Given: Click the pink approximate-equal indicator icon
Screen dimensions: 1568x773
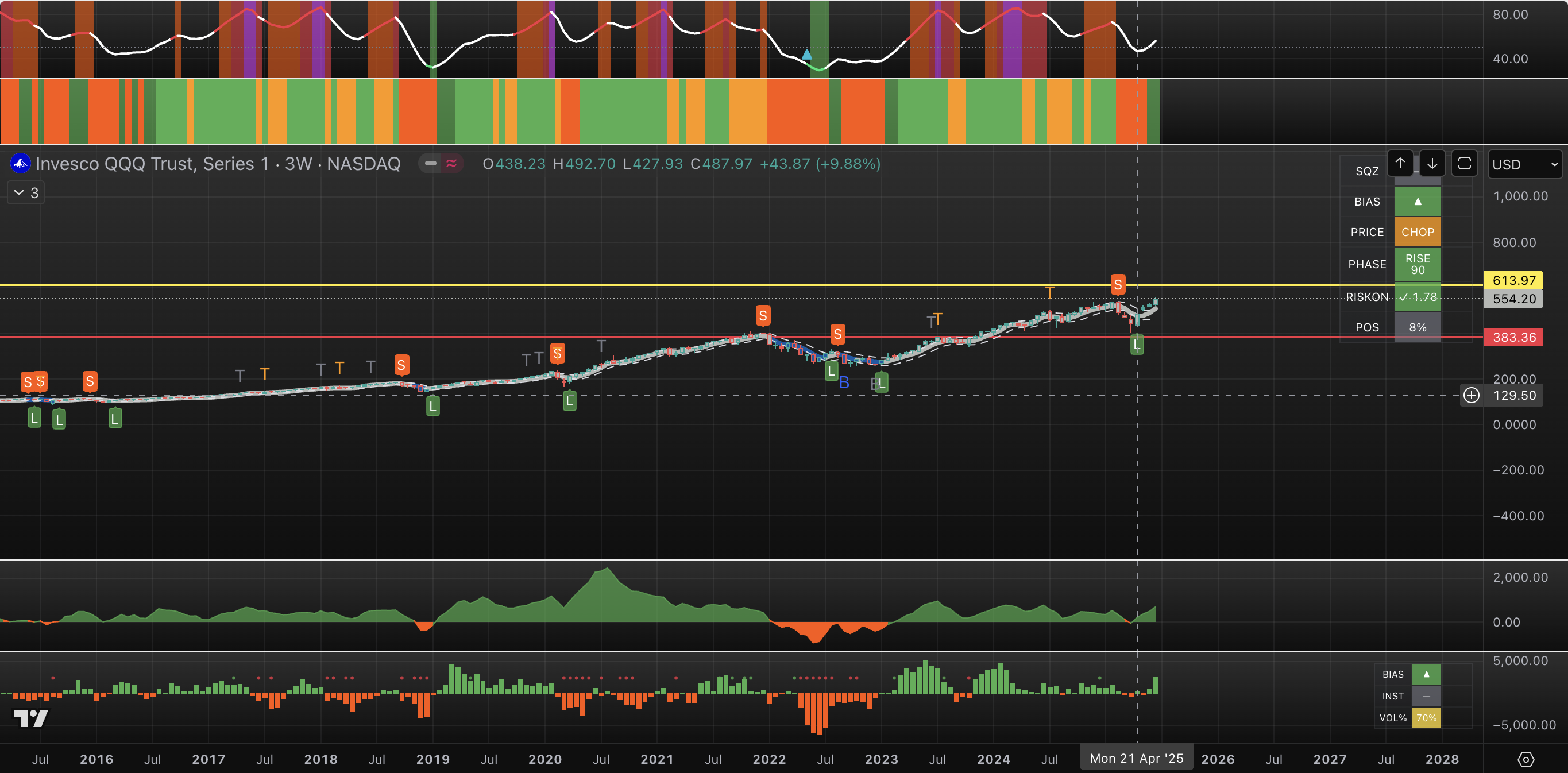Looking at the screenshot, I should tap(451, 163).
